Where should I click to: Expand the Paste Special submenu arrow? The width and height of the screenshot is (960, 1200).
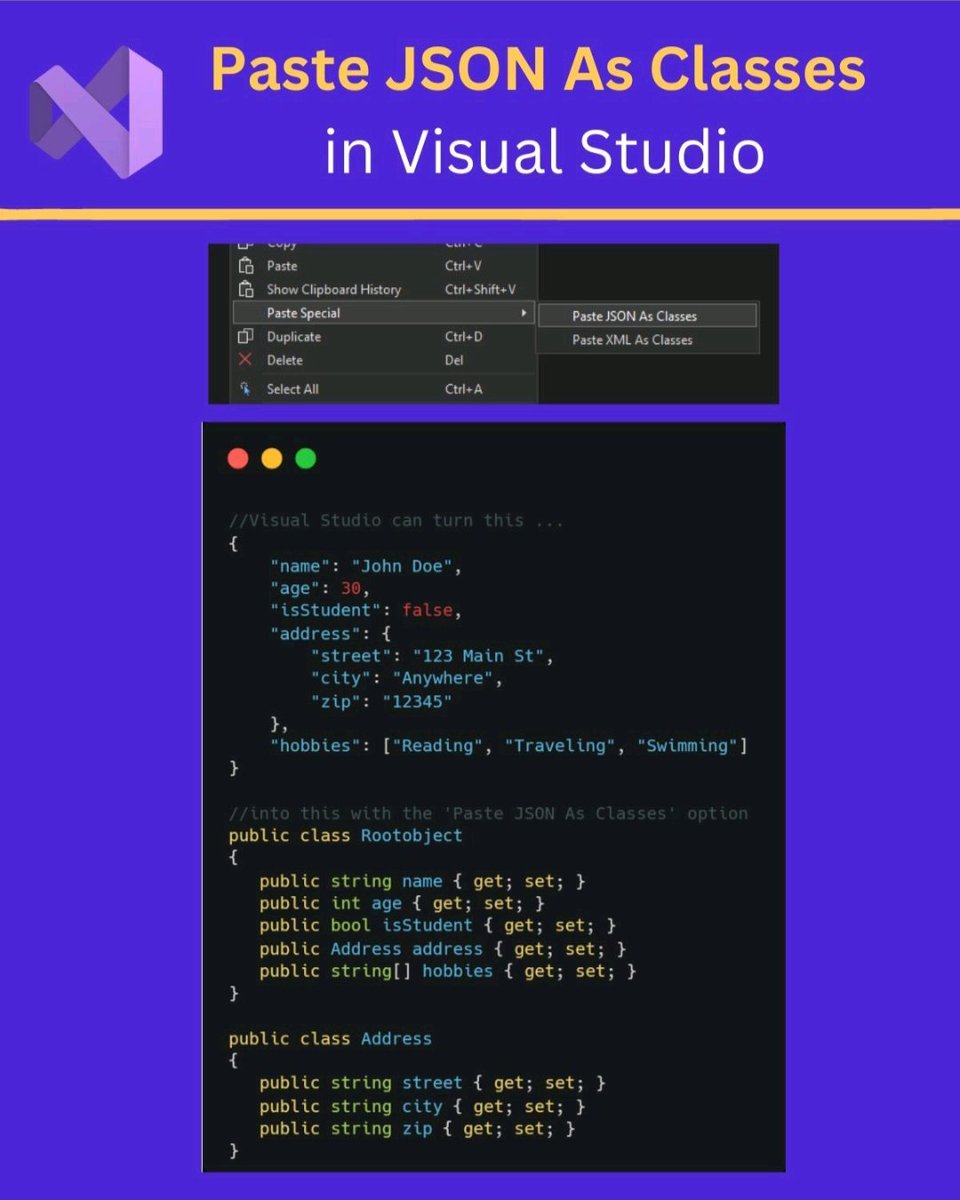525,313
